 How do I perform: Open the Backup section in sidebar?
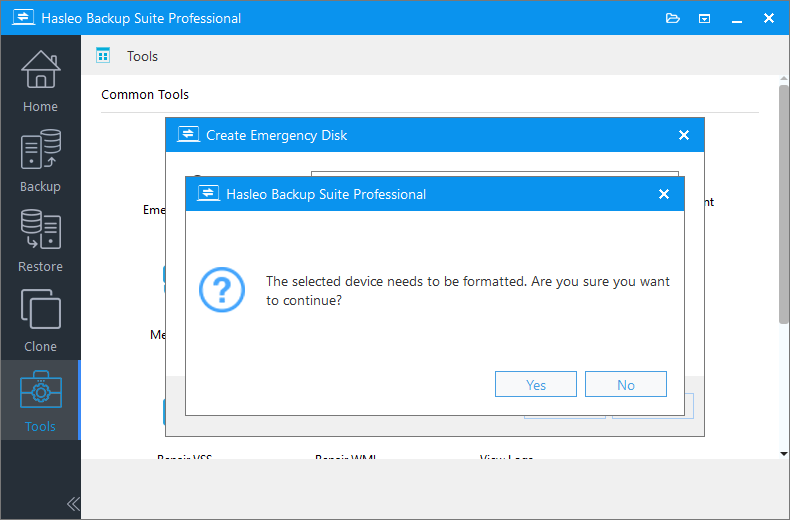pyautogui.click(x=40, y=161)
